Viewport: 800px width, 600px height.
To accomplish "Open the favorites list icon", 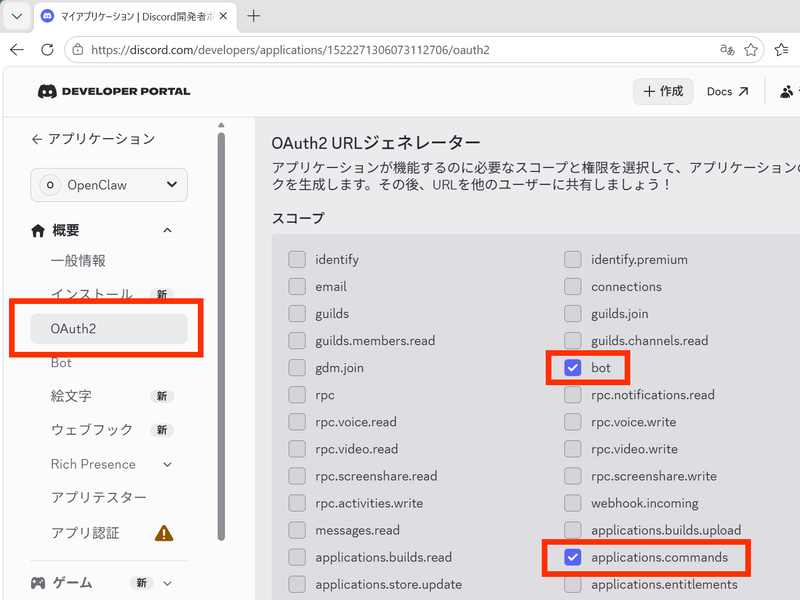I will [x=781, y=49].
